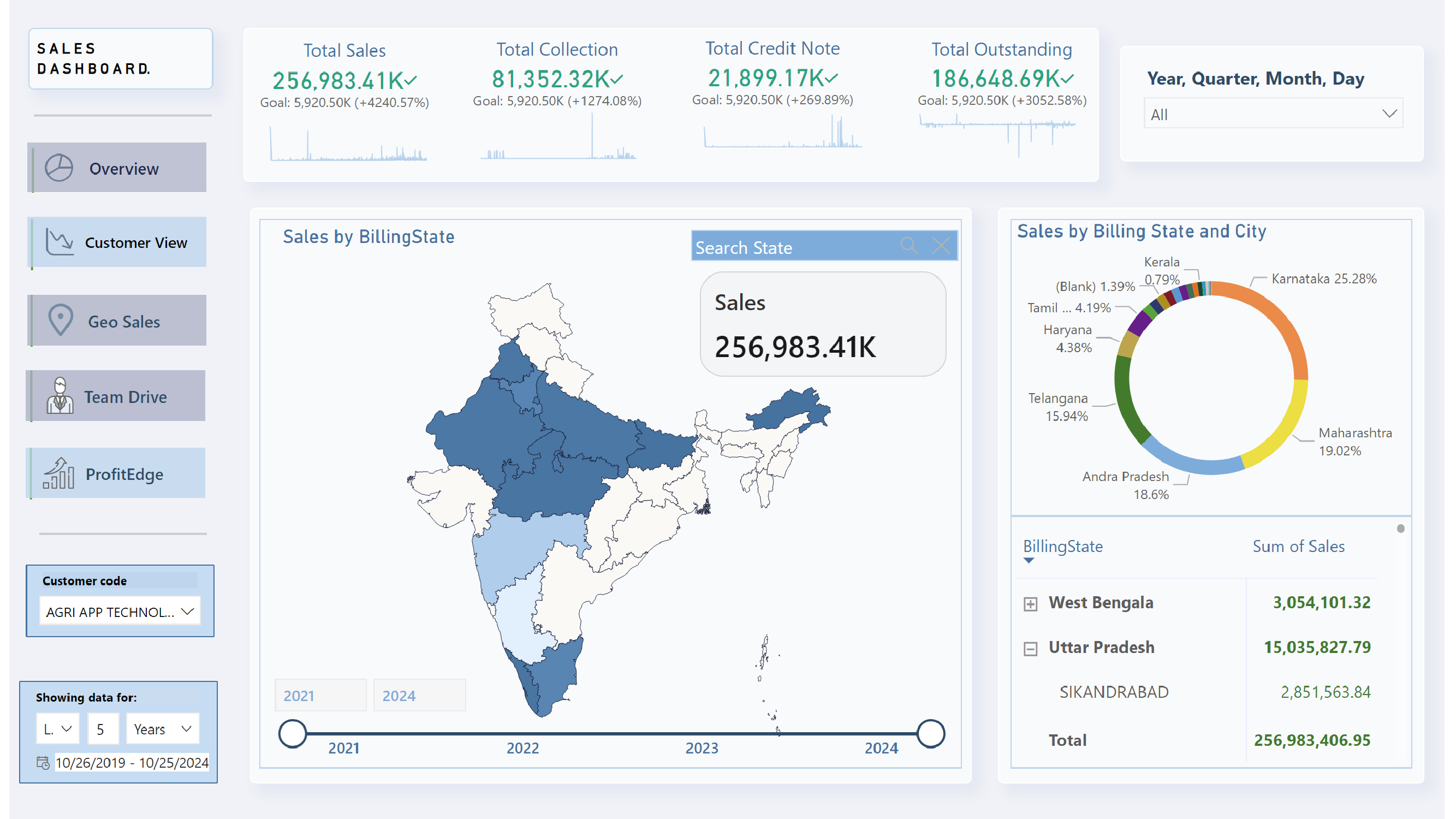Click the BillingState sort arrow

pos(1029,561)
